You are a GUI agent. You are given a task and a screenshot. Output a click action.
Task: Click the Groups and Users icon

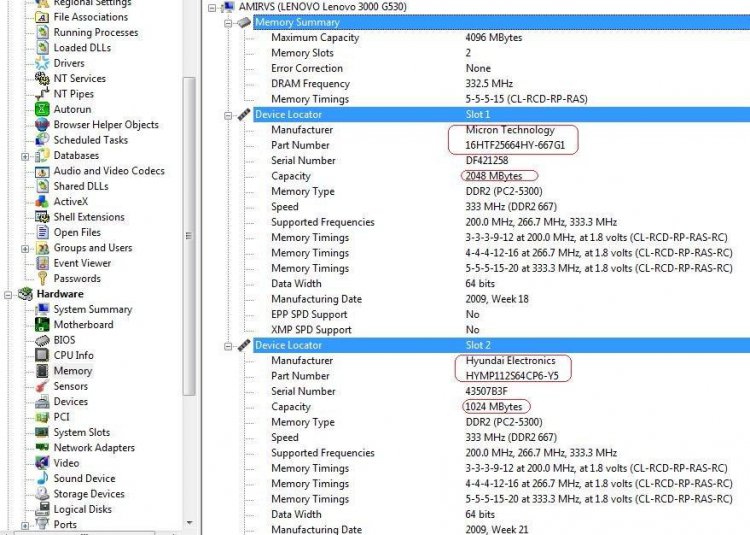pos(42,248)
